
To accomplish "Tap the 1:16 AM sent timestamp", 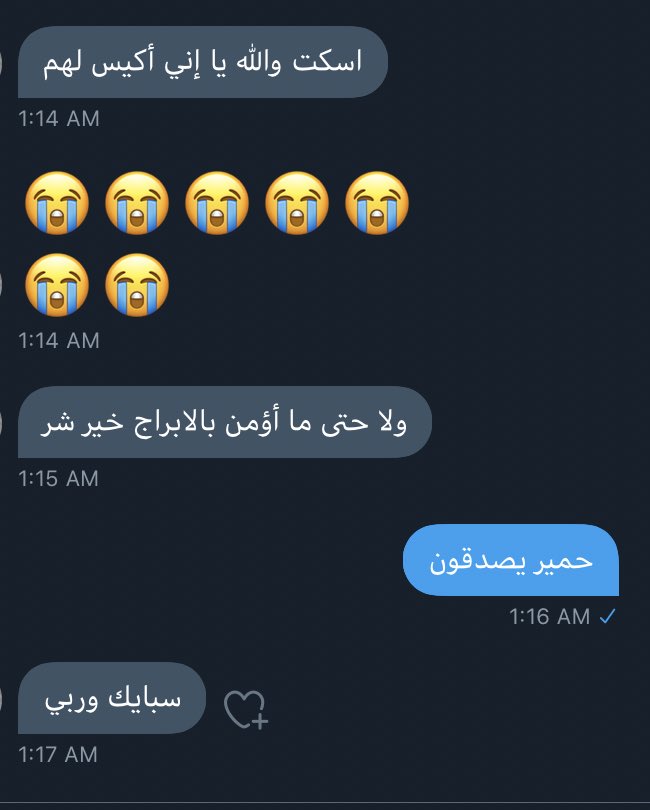I will click(549, 616).
